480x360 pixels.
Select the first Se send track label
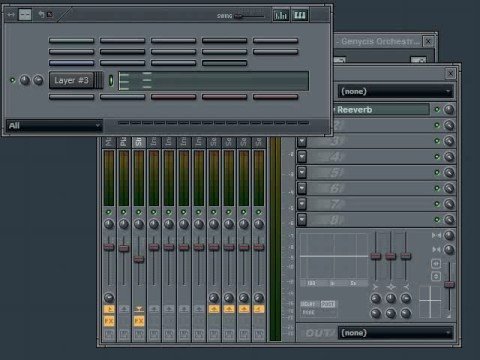click(x=214, y=142)
